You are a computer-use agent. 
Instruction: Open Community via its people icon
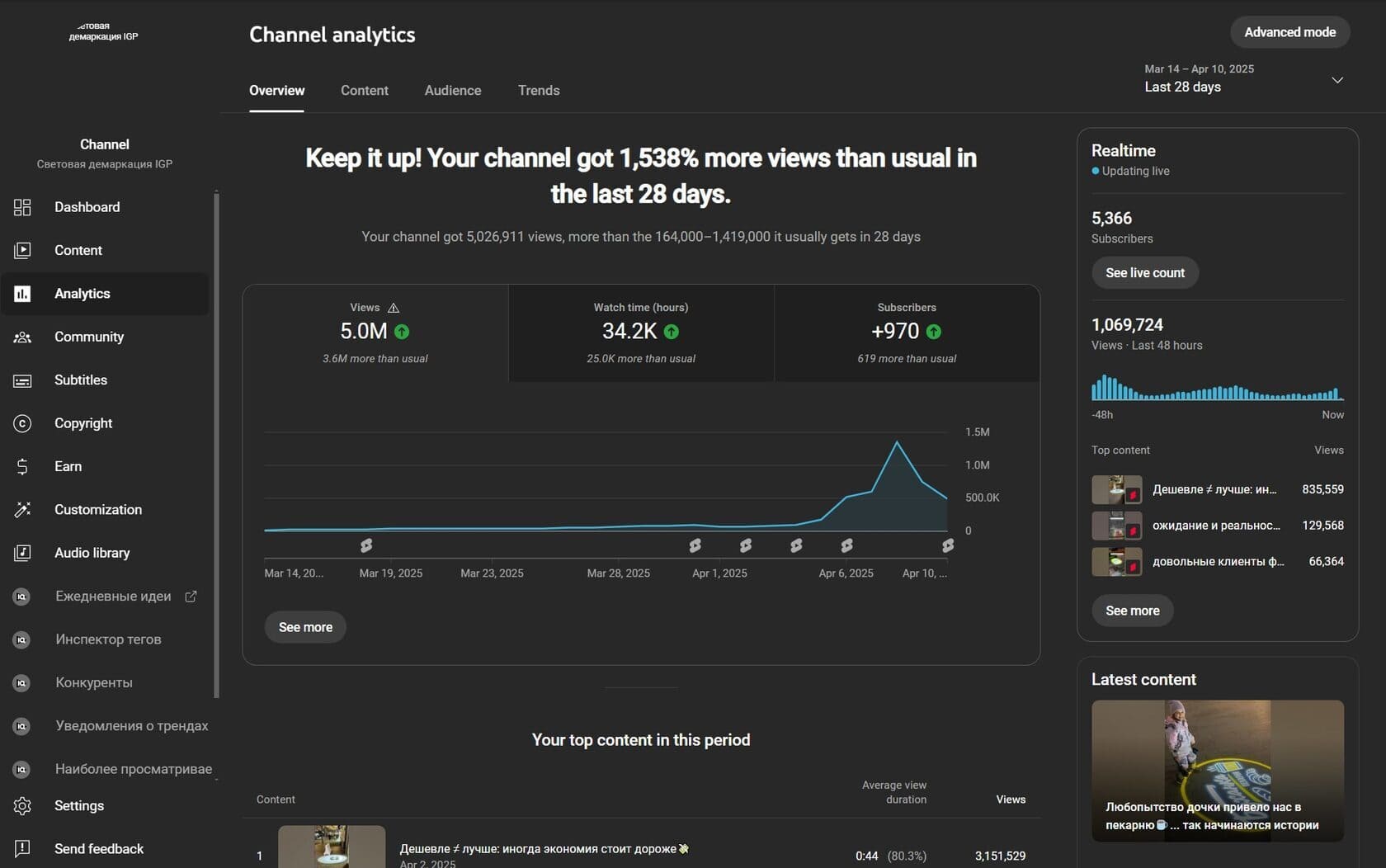(22, 337)
